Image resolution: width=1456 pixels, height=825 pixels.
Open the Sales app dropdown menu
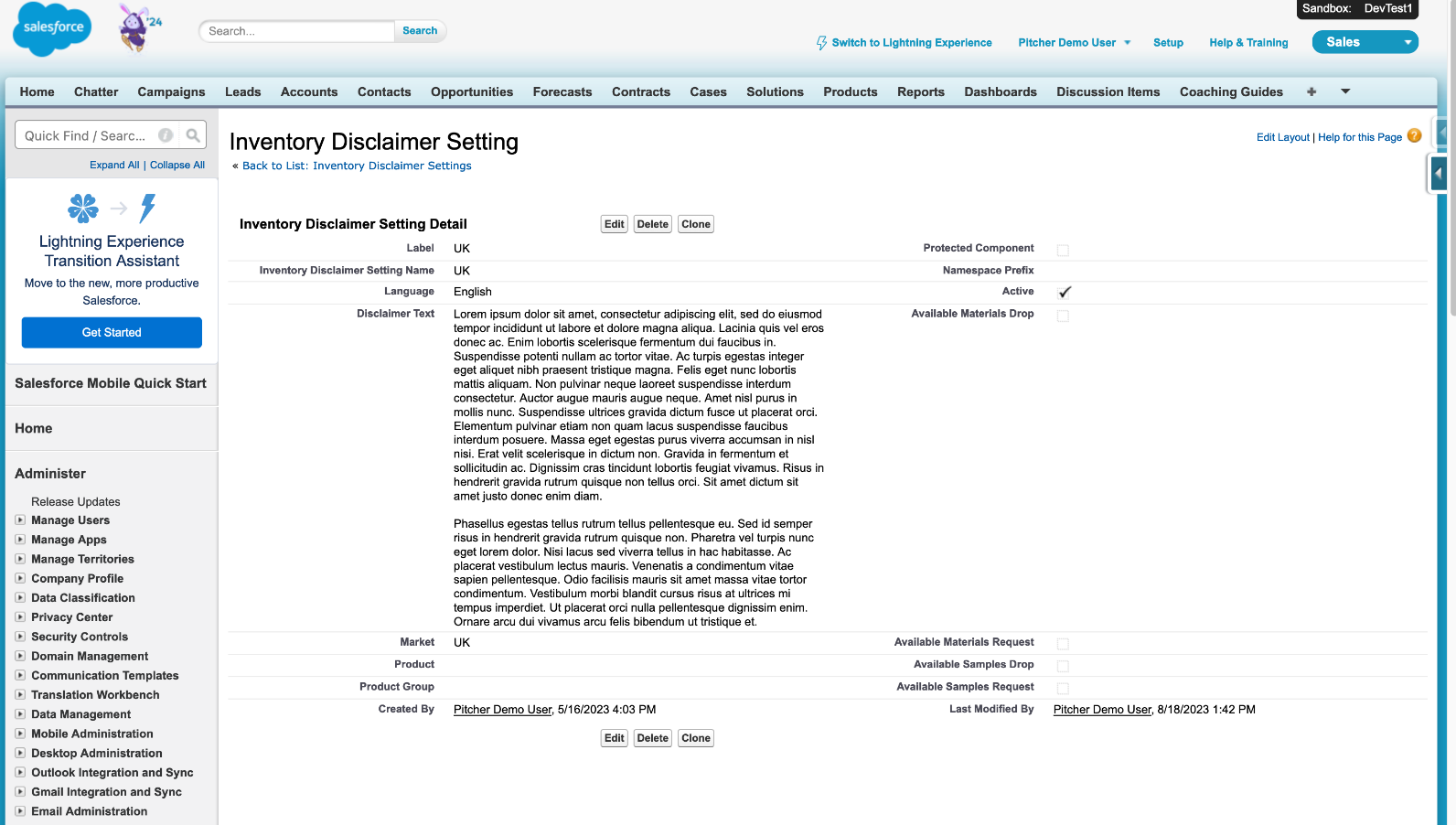(1408, 42)
